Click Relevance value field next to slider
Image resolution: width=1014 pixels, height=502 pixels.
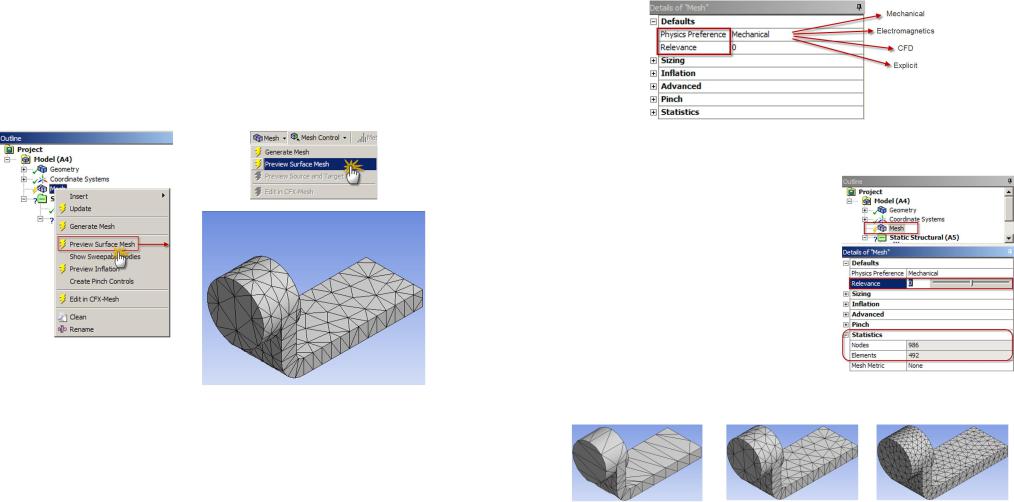[919, 283]
